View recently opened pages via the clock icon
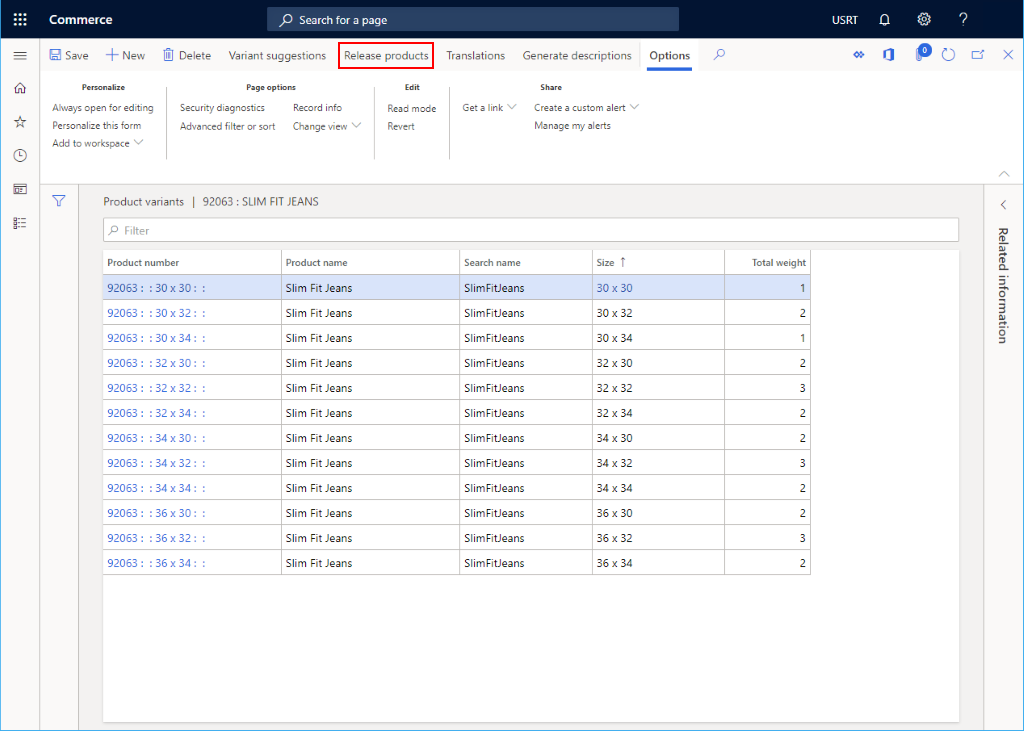Image resolution: width=1024 pixels, height=731 pixels. 20,155
